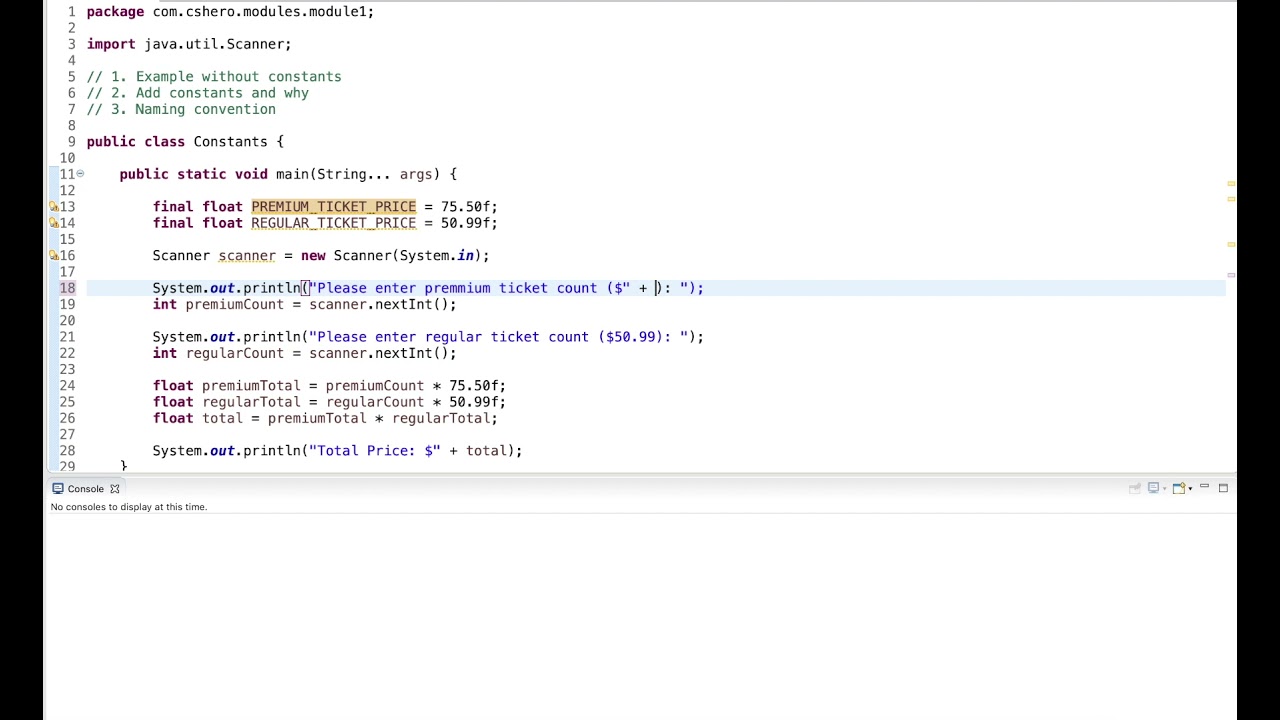Viewport: 1280px width, 720px height.
Task: Click the class name Constants on line 9
Action: pos(230,142)
